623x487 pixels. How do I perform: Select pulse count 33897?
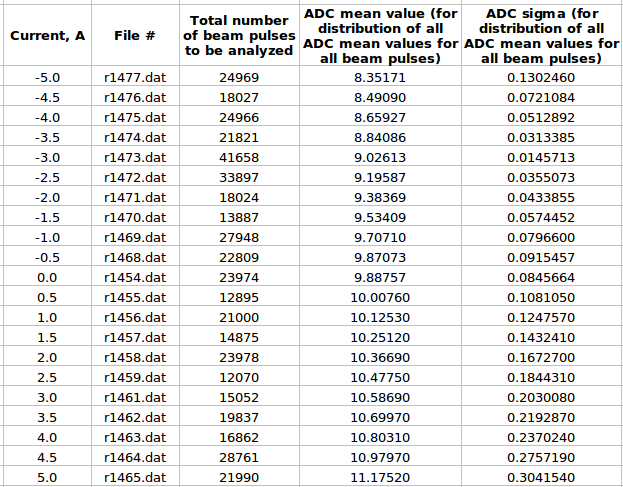click(239, 178)
